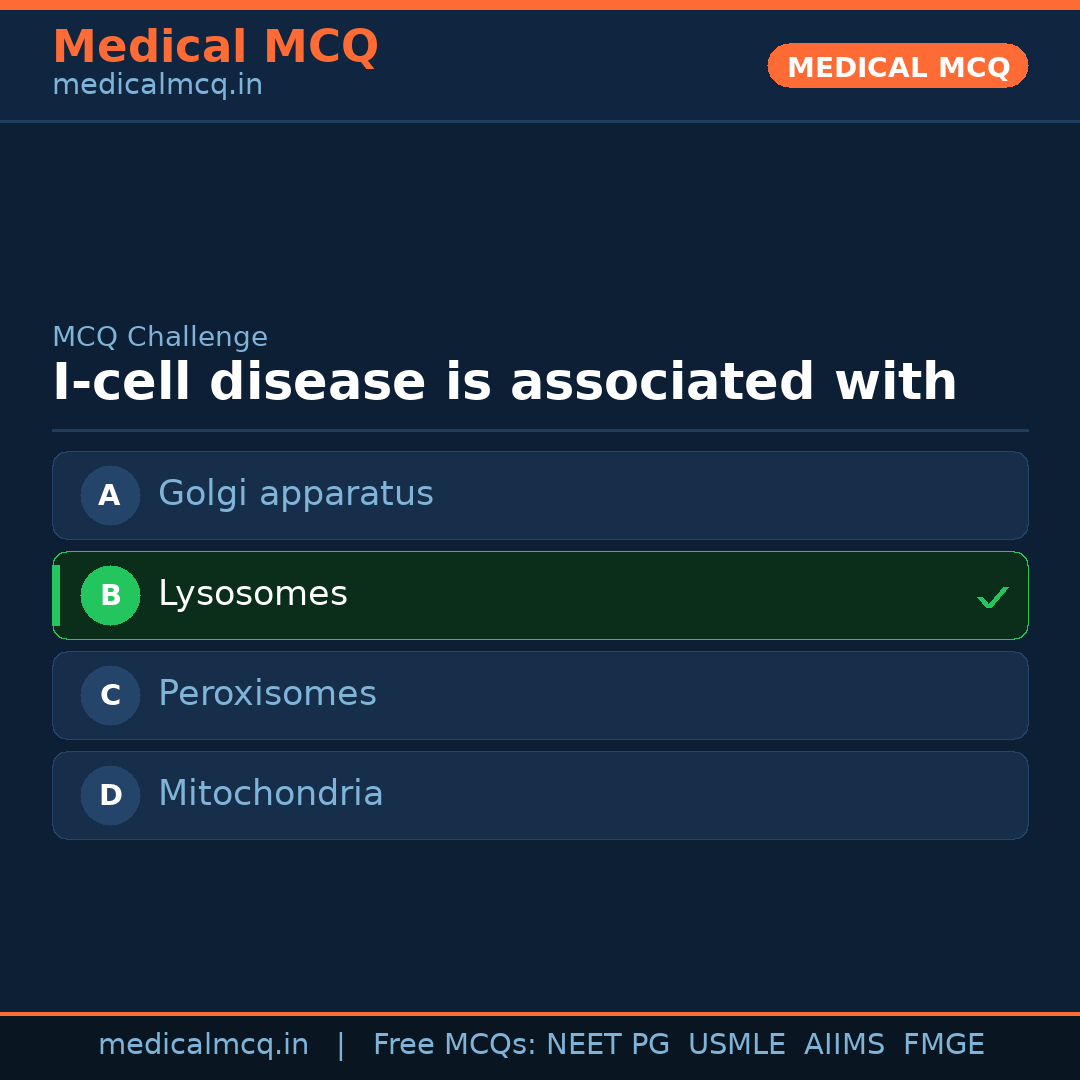Click the circular D option badge
This screenshot has width=1080, height=1080.
coord(110,795)
